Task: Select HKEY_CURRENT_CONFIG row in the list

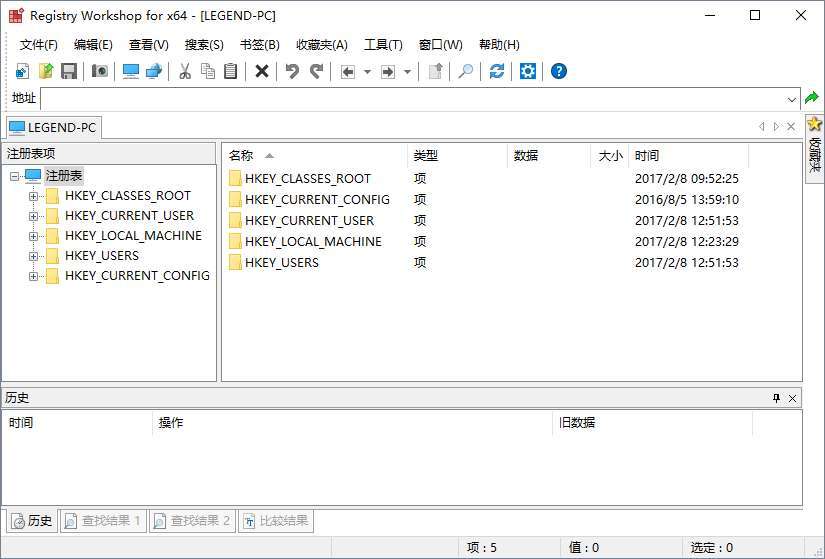Action: pyautogui.click(x=484, y=199)
